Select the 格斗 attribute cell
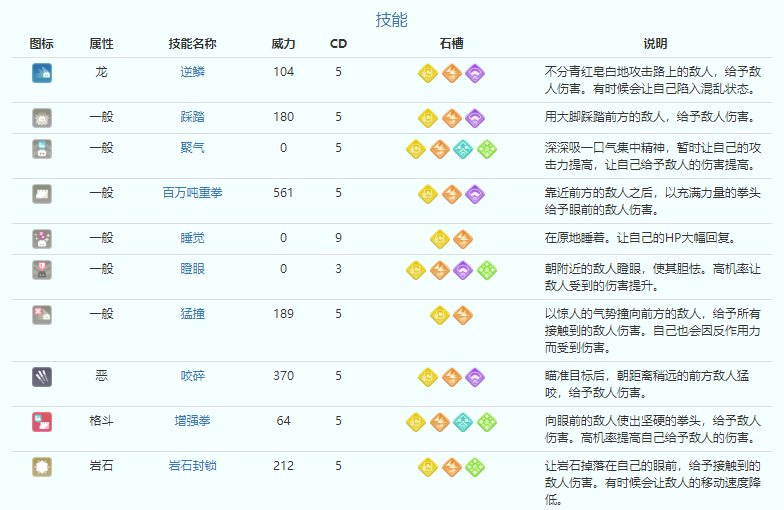This screenshot has height=510, width=784. coord(102,421)
